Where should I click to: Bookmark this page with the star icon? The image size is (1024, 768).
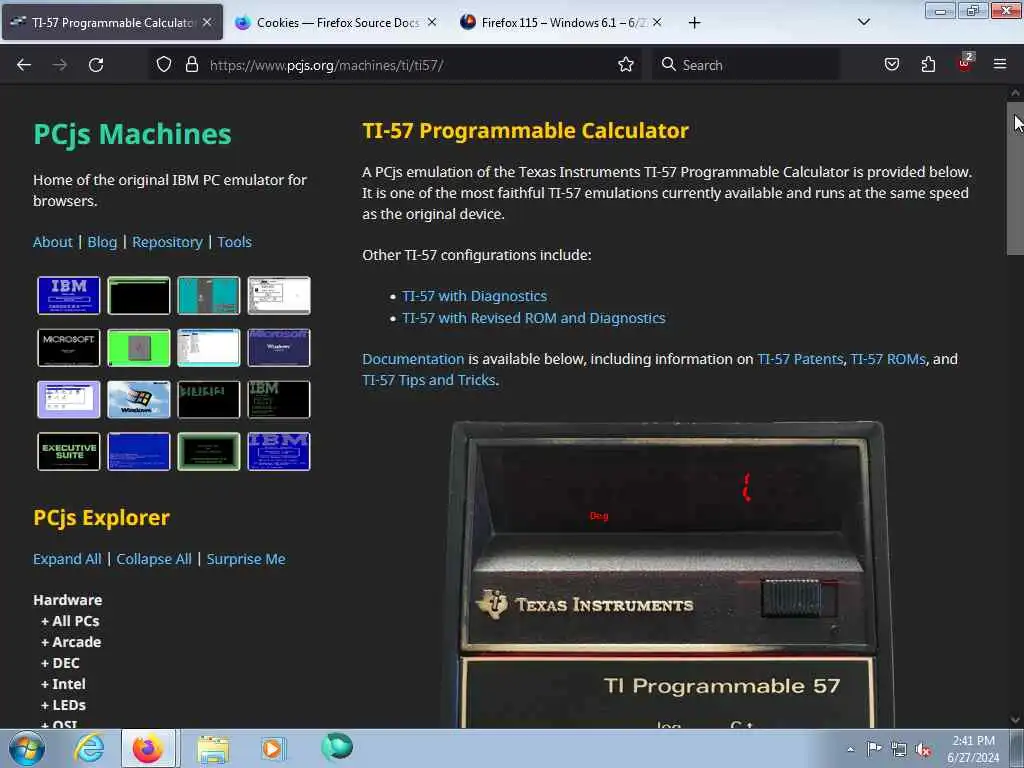[x=626, y=65]
